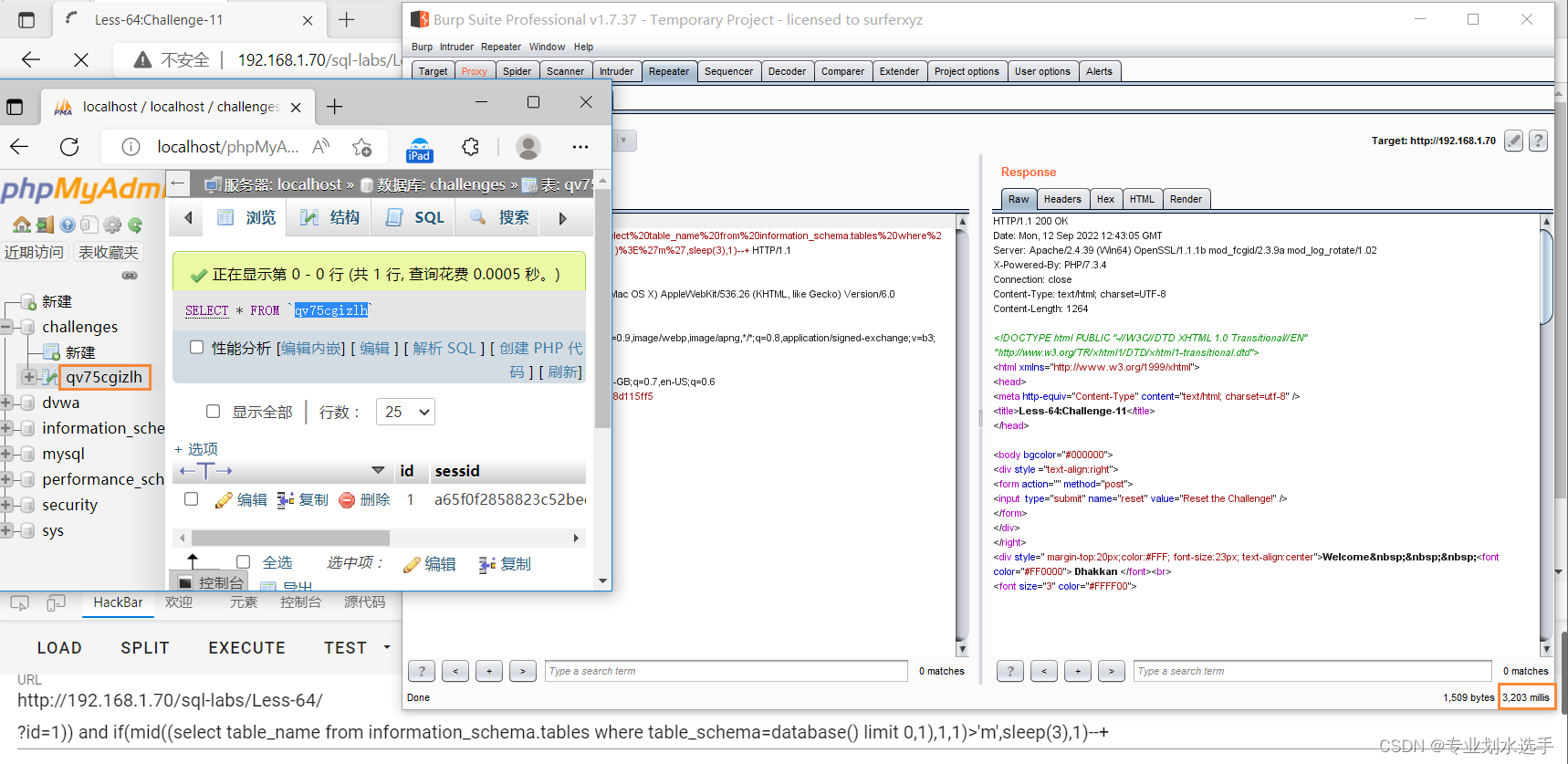Open phpMyAdmin navigation settings gear icon
Image resolution: width=1568 pixels, height=764 pixels.
(112, 225)
